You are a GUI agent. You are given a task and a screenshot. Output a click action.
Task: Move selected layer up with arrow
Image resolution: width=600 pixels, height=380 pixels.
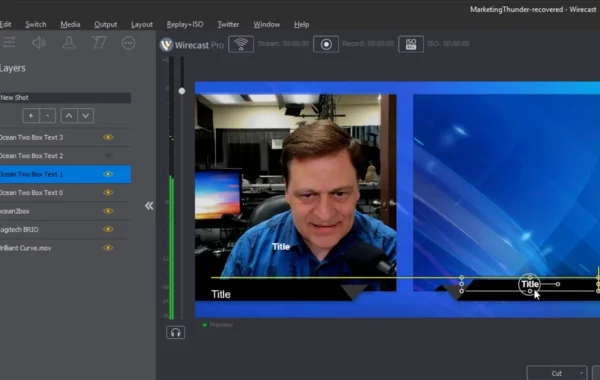click(x=69, y=116)
